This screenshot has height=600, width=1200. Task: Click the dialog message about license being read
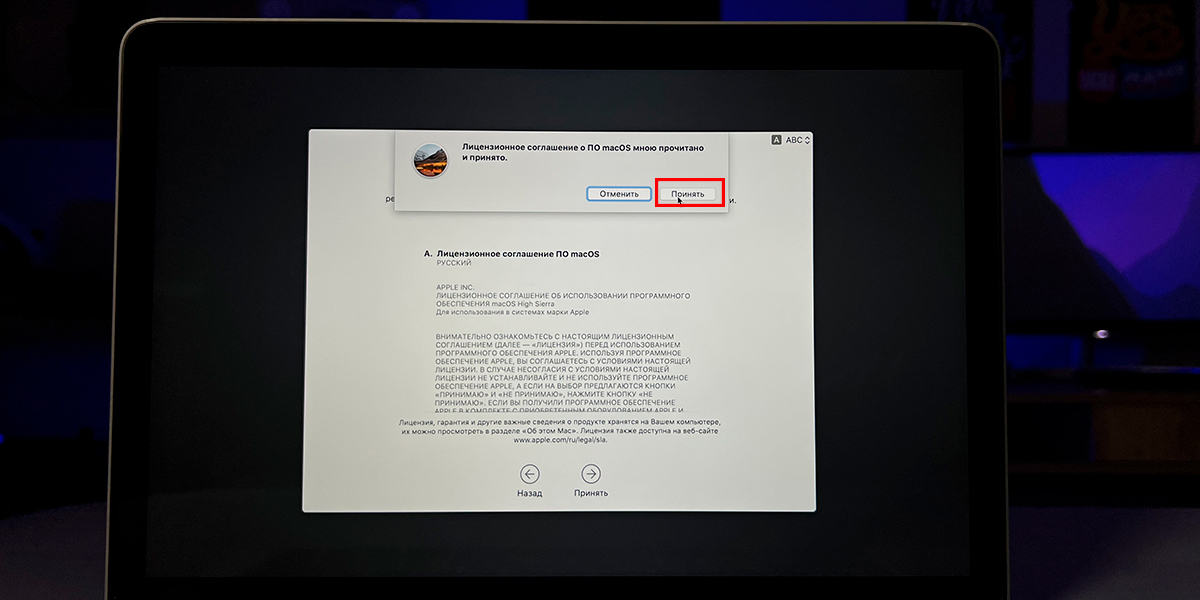point(582,152)
